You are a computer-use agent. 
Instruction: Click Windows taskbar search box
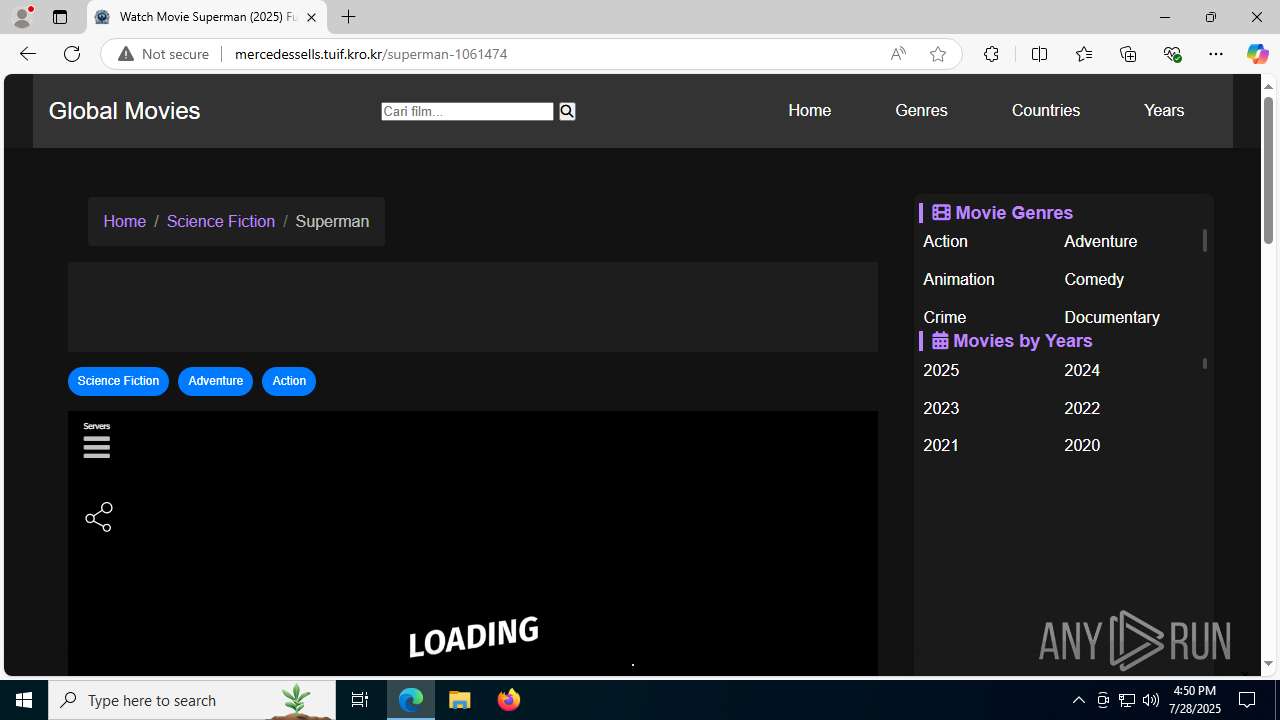[x=192, y=700]
